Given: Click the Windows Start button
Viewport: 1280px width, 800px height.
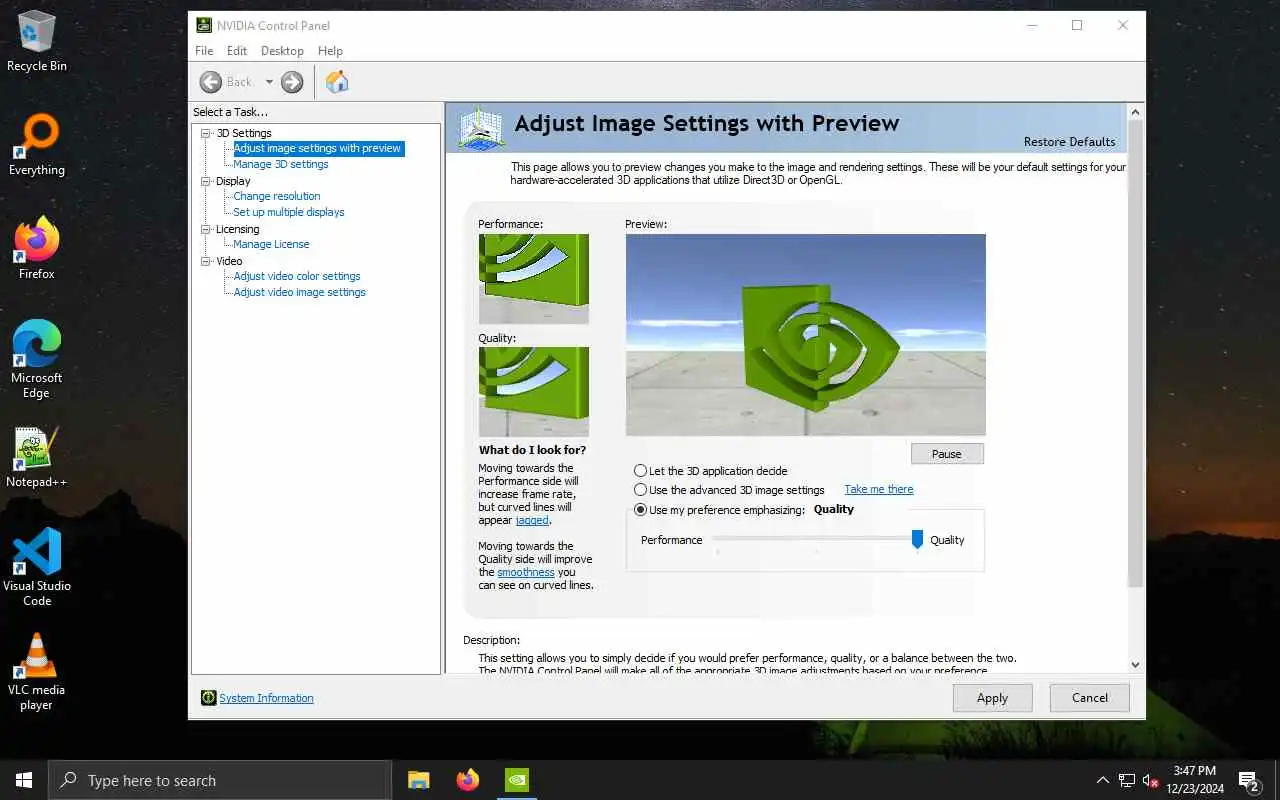Looking at the screenshot, I should pos(24,780).
